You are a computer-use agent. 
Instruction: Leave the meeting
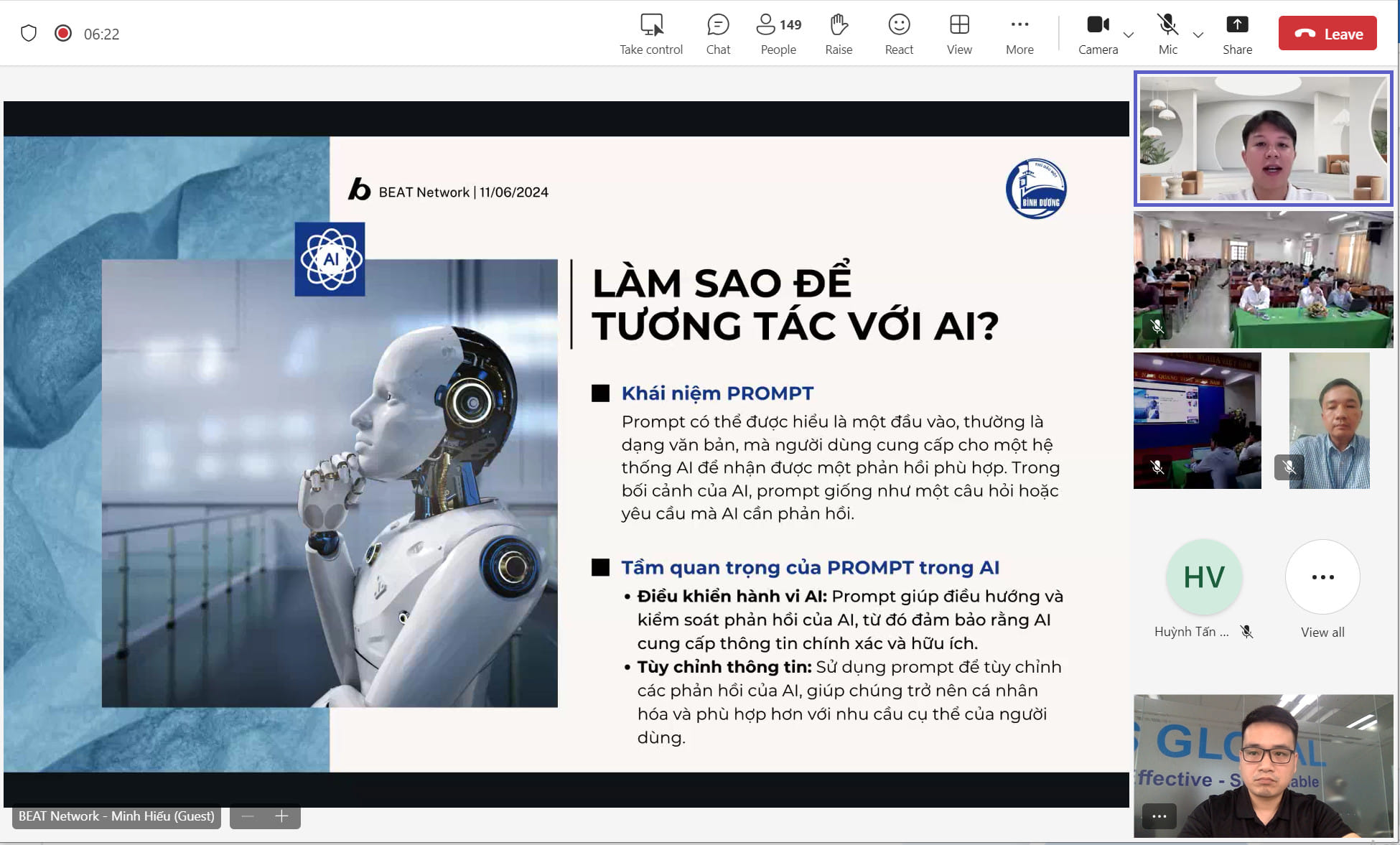click(x=1327, y=34)
